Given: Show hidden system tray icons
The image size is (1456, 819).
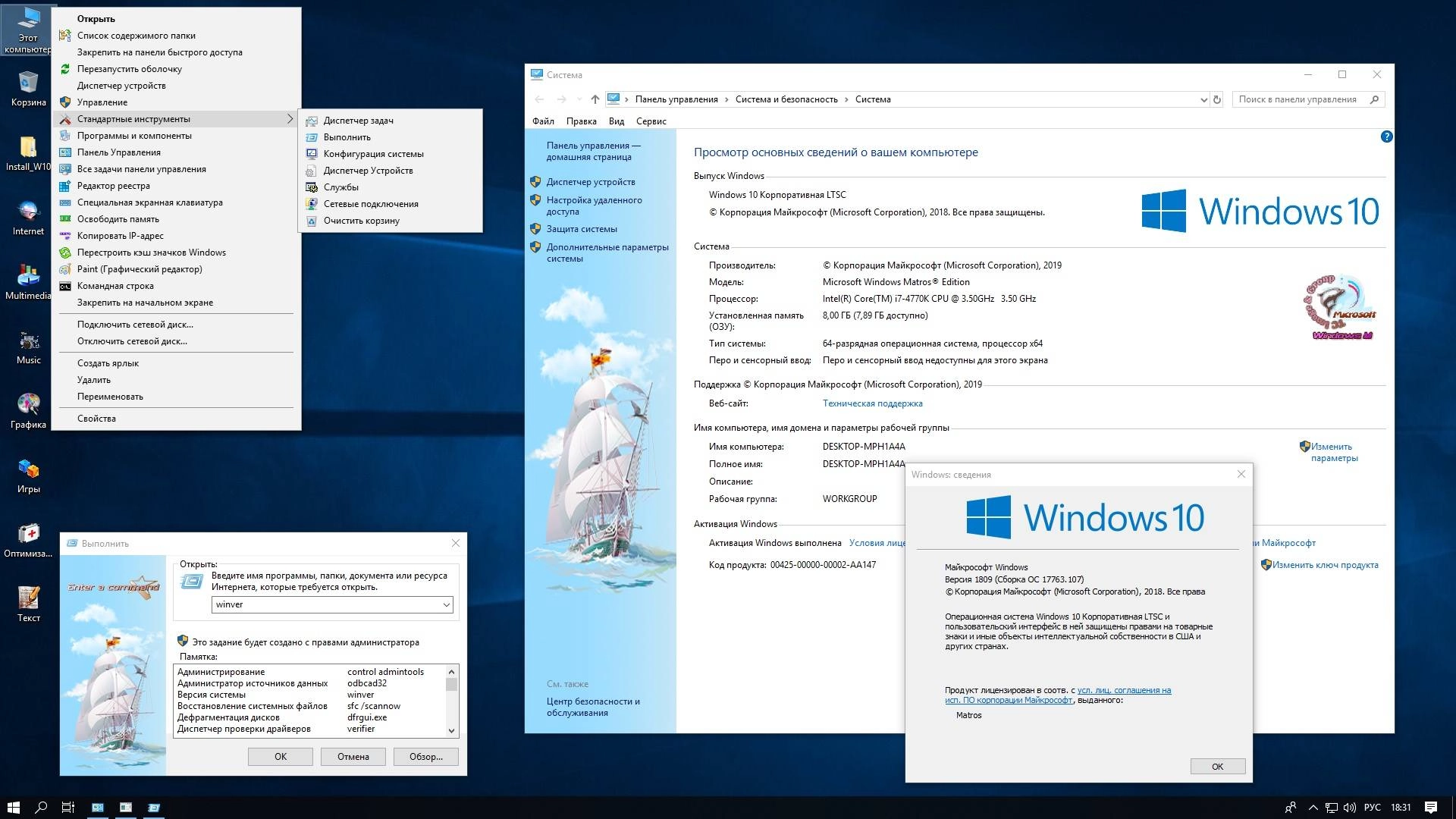Looking at the screenshot, I should click(x=1313, y=808).
